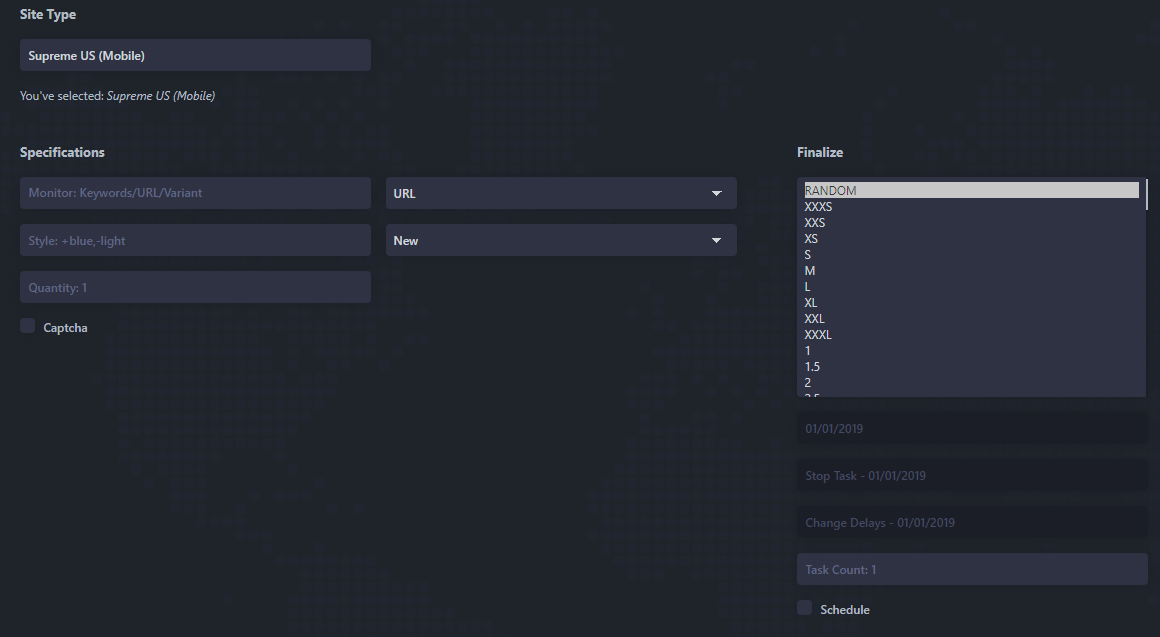The height and width of the screenshot is (637, 1160).
Task: Choose shoe size 1.5 in the list
Action: click(x=971, y=367)
